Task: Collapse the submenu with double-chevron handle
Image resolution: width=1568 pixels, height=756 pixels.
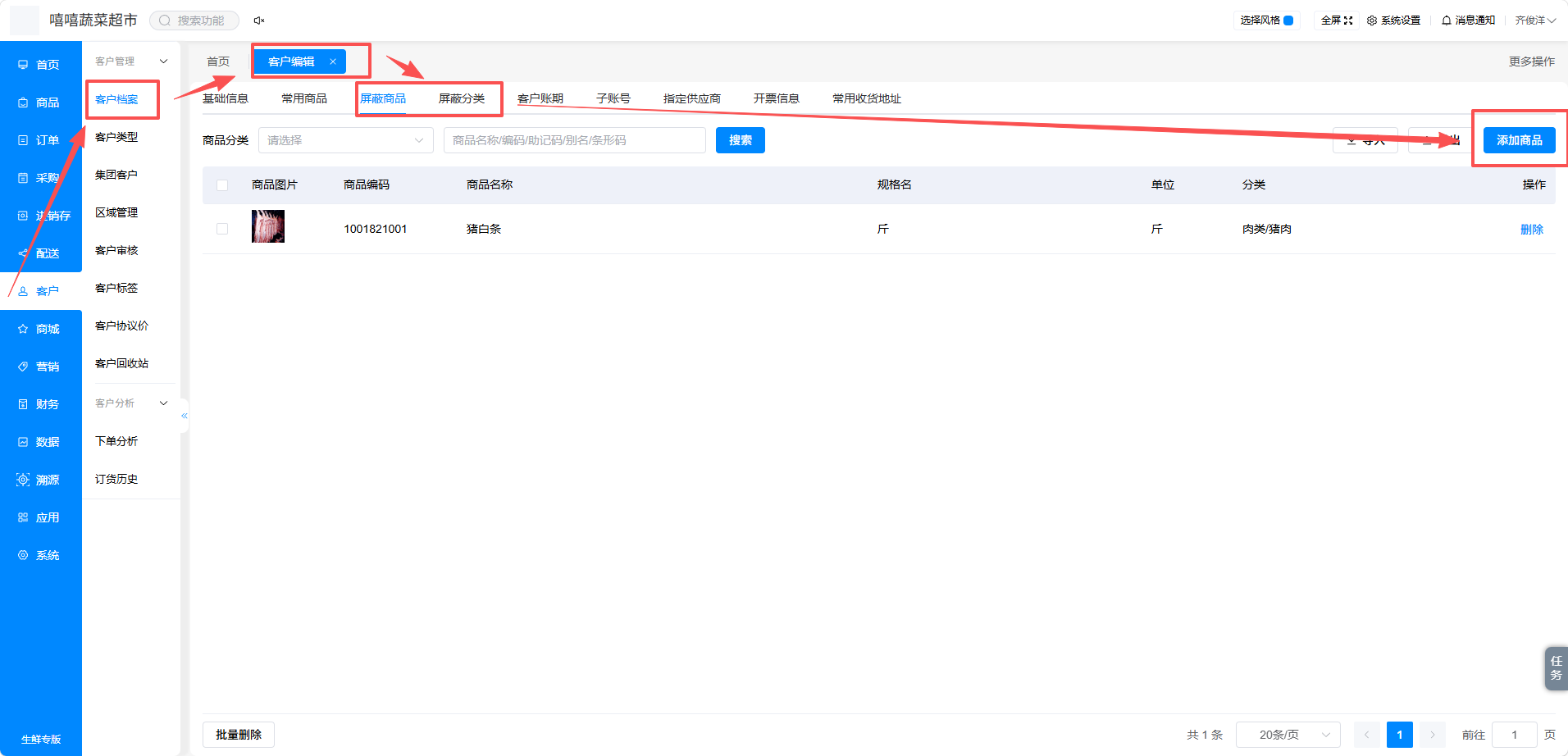Action: click(185, 416)
